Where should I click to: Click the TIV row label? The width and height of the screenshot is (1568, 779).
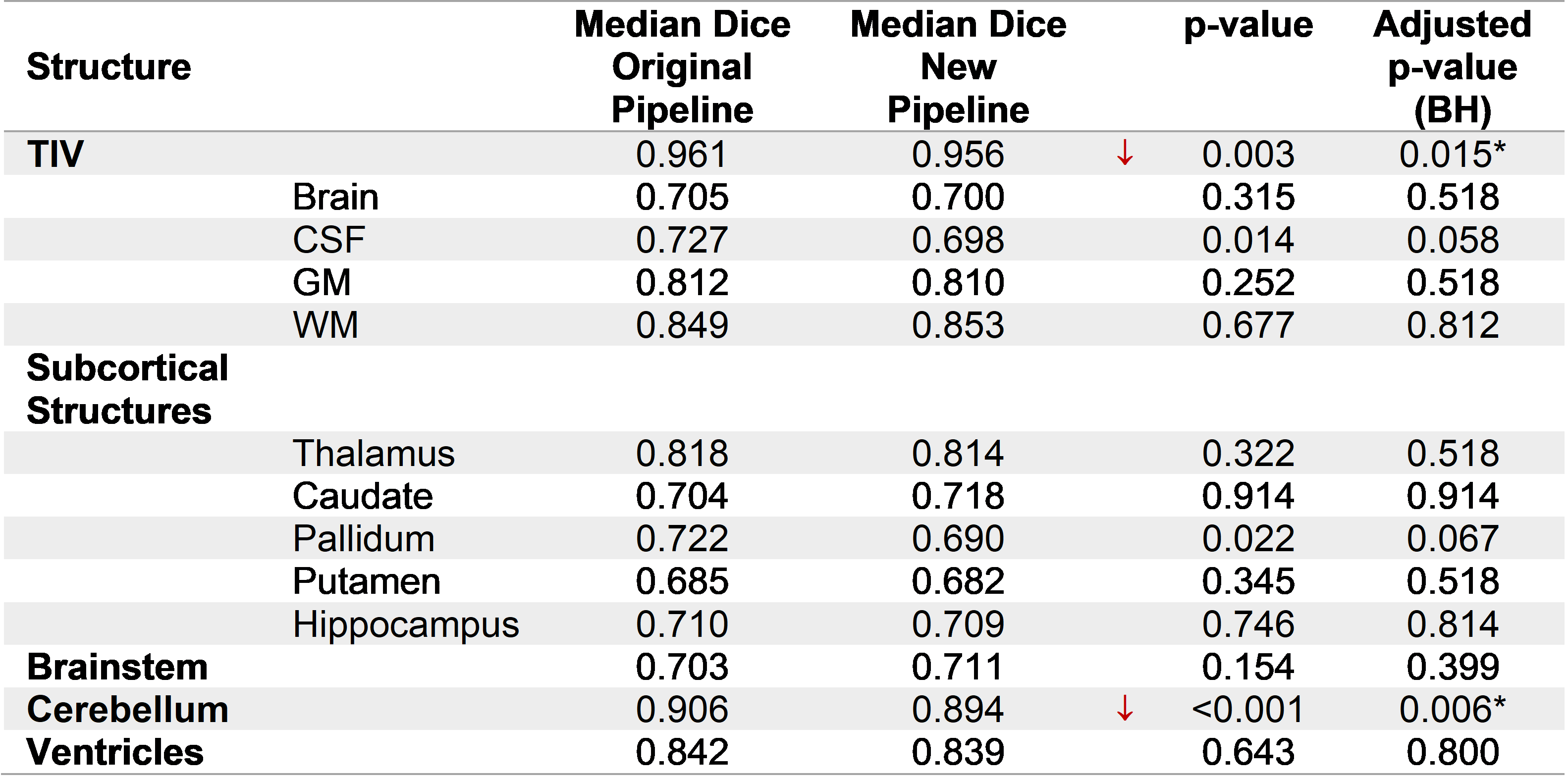[x=55, y=154]
